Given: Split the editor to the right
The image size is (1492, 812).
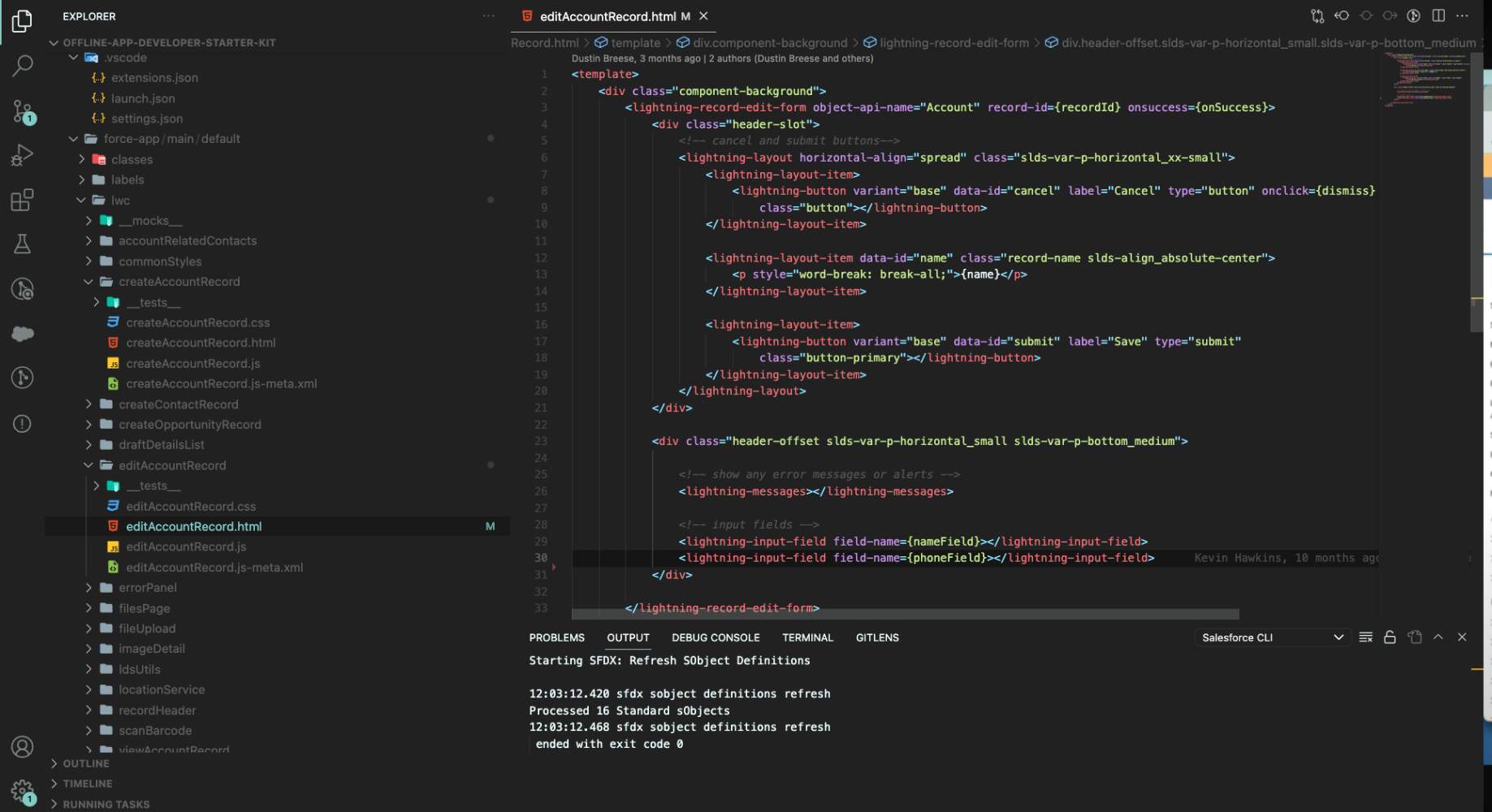Looking at the screenshot, I should (1438, 16).
